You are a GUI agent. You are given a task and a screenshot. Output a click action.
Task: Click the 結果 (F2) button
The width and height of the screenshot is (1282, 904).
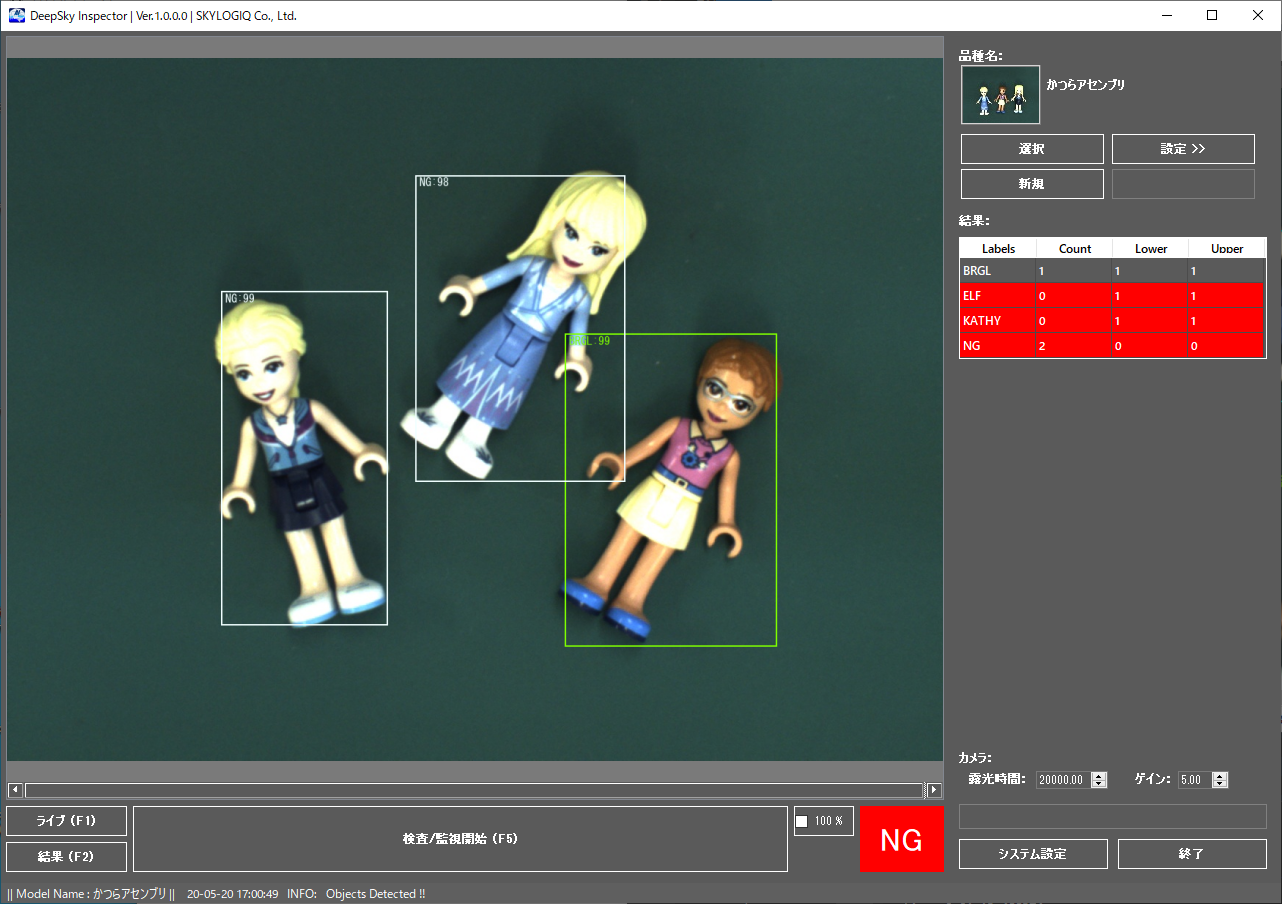click(66, 857)
